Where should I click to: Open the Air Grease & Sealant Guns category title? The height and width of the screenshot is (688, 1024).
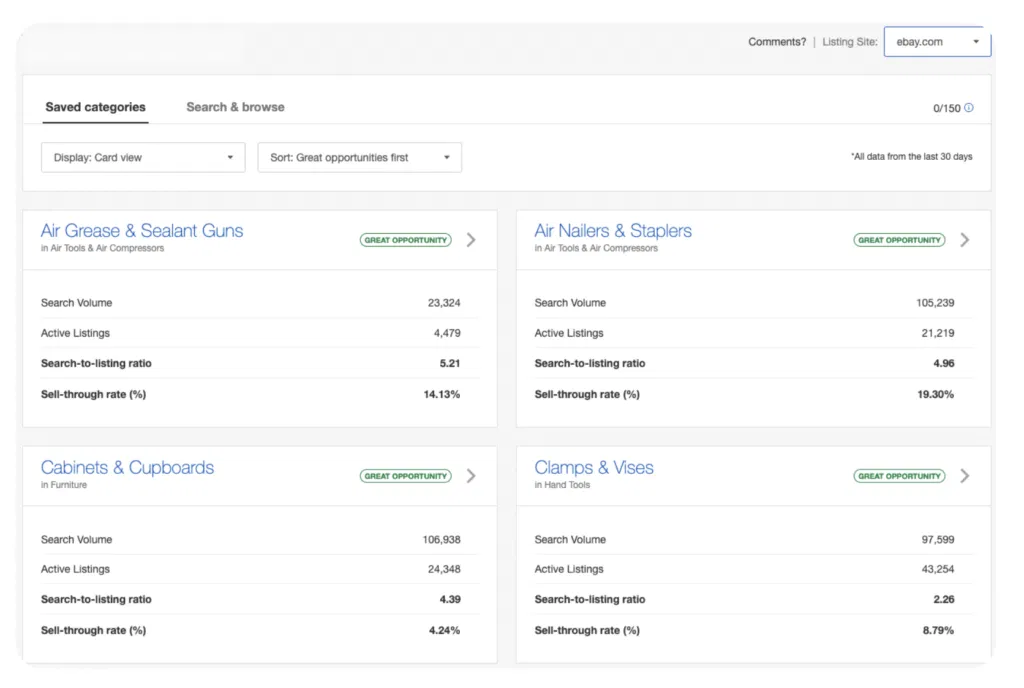(x=142, y=230)
